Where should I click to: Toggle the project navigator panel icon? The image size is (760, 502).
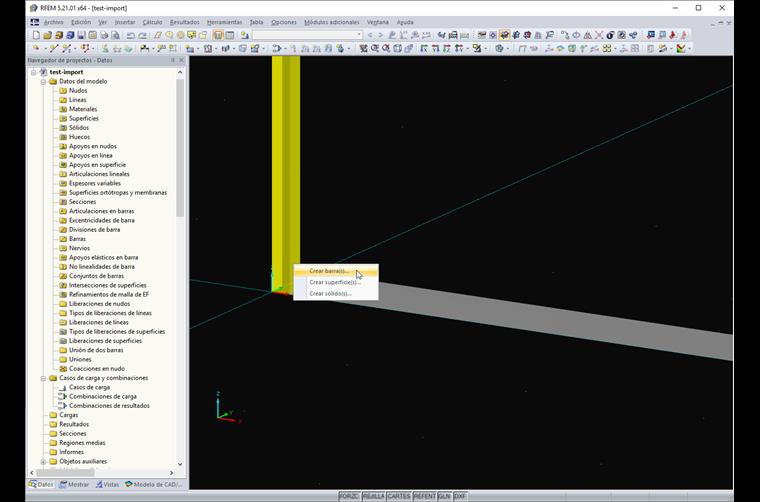click(x=218, y=35)
